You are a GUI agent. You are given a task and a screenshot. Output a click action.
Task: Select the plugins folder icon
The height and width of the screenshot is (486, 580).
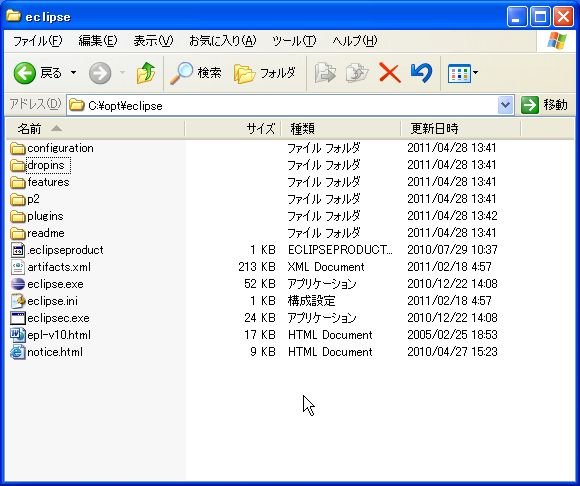(x=17, y=216)
